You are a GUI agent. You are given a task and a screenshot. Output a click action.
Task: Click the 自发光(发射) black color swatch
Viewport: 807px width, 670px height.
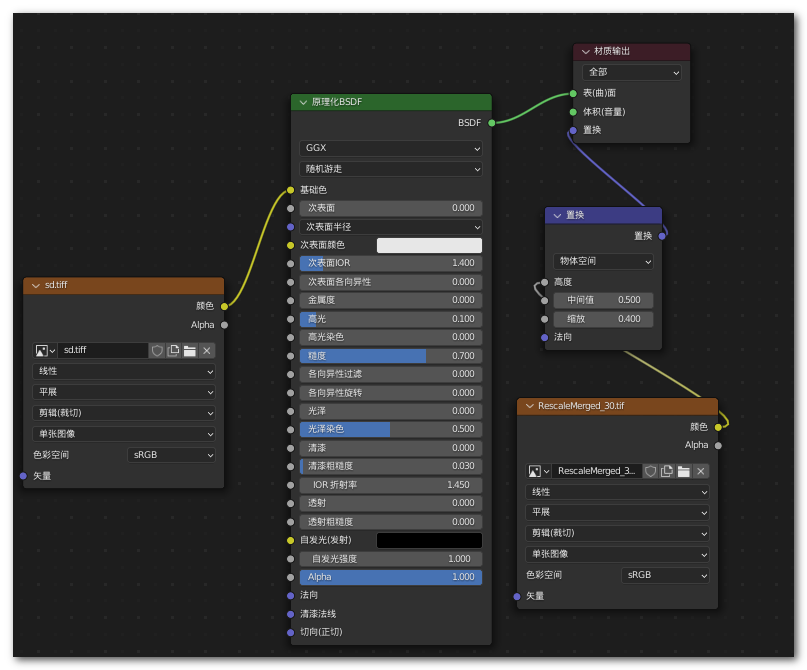click(x=429, y=540)
